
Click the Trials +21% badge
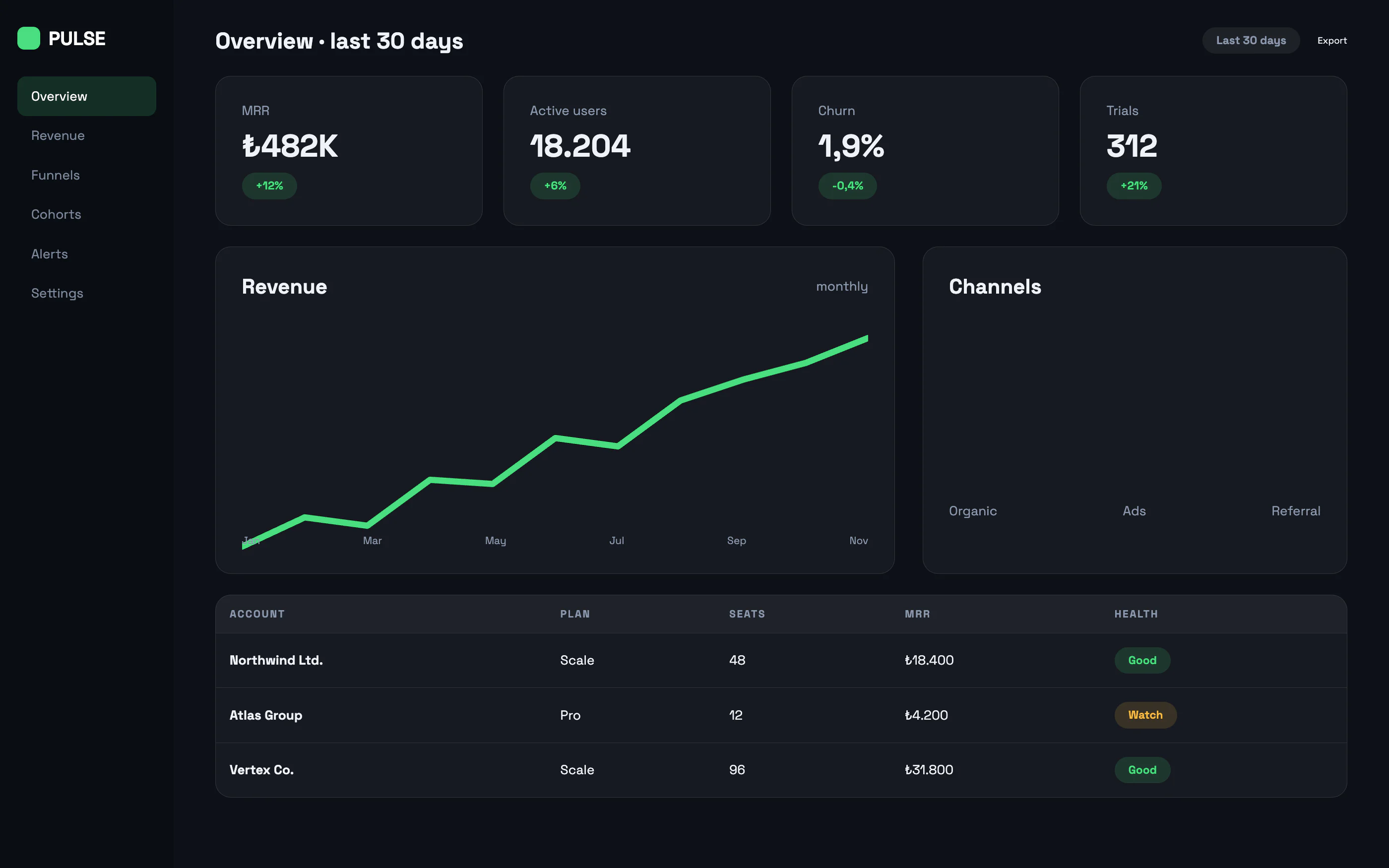(1134, 186)
